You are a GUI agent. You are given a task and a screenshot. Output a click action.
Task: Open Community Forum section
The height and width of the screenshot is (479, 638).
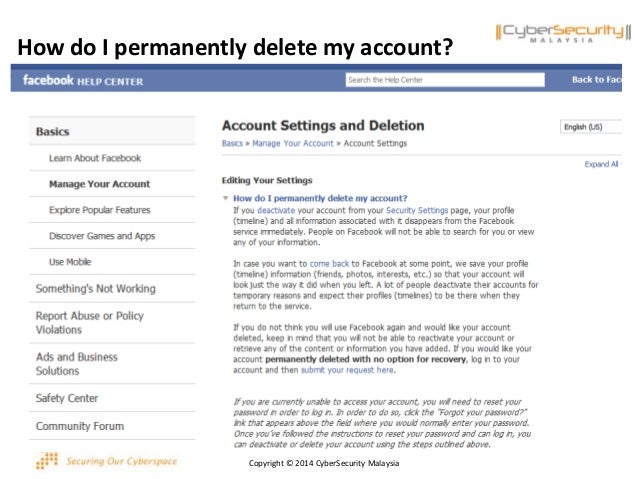pos(80,426)
